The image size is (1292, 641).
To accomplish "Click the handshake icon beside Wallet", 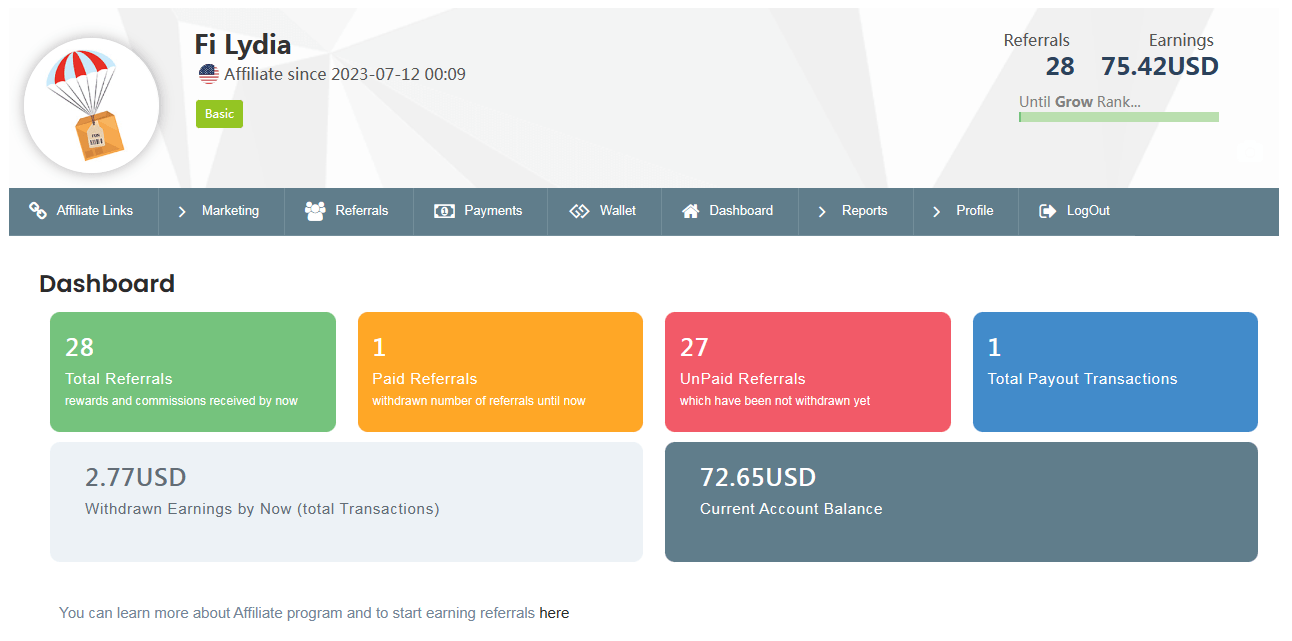I will pos(579,211).
